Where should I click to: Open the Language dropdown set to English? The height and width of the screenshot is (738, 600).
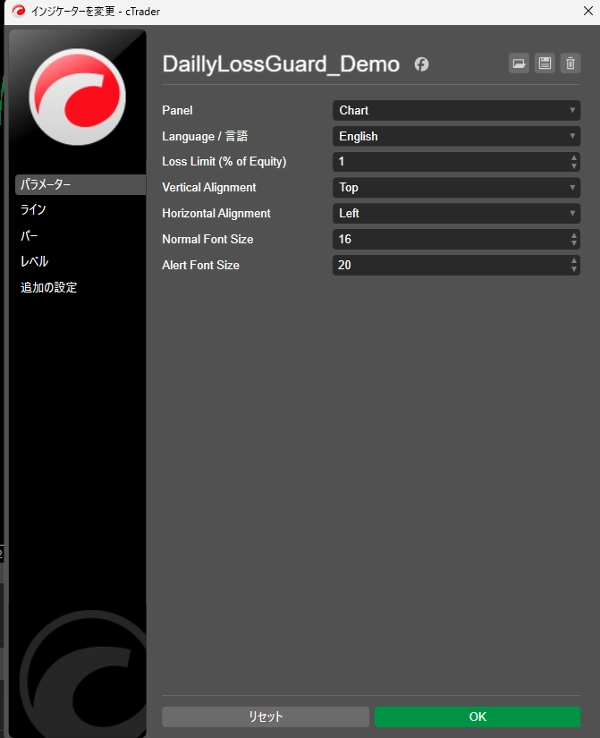coord(456,136)
